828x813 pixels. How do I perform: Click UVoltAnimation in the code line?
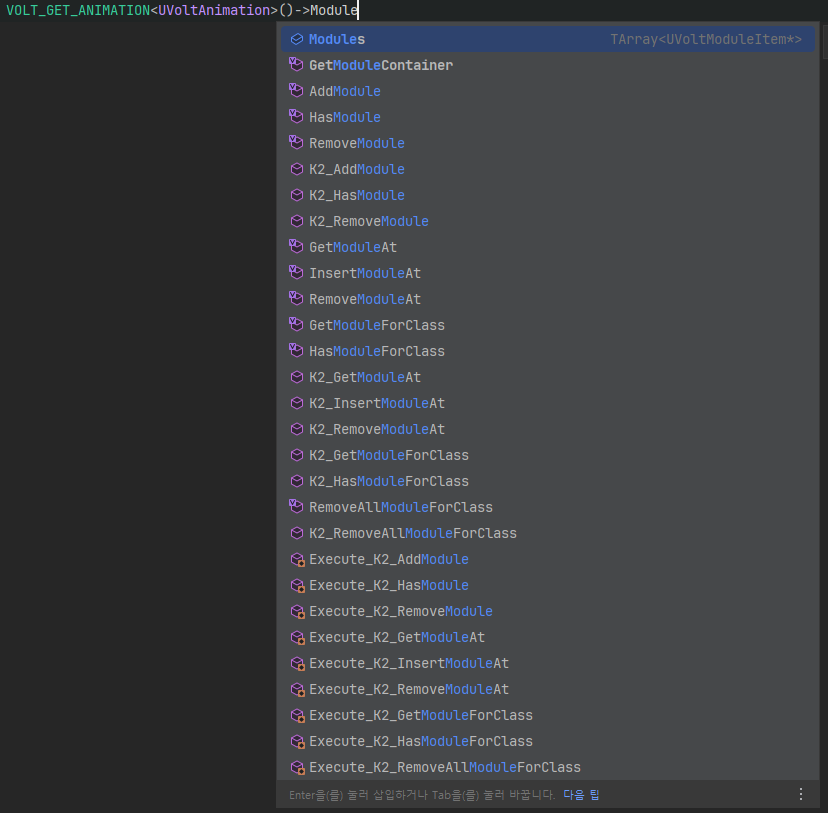218,10
